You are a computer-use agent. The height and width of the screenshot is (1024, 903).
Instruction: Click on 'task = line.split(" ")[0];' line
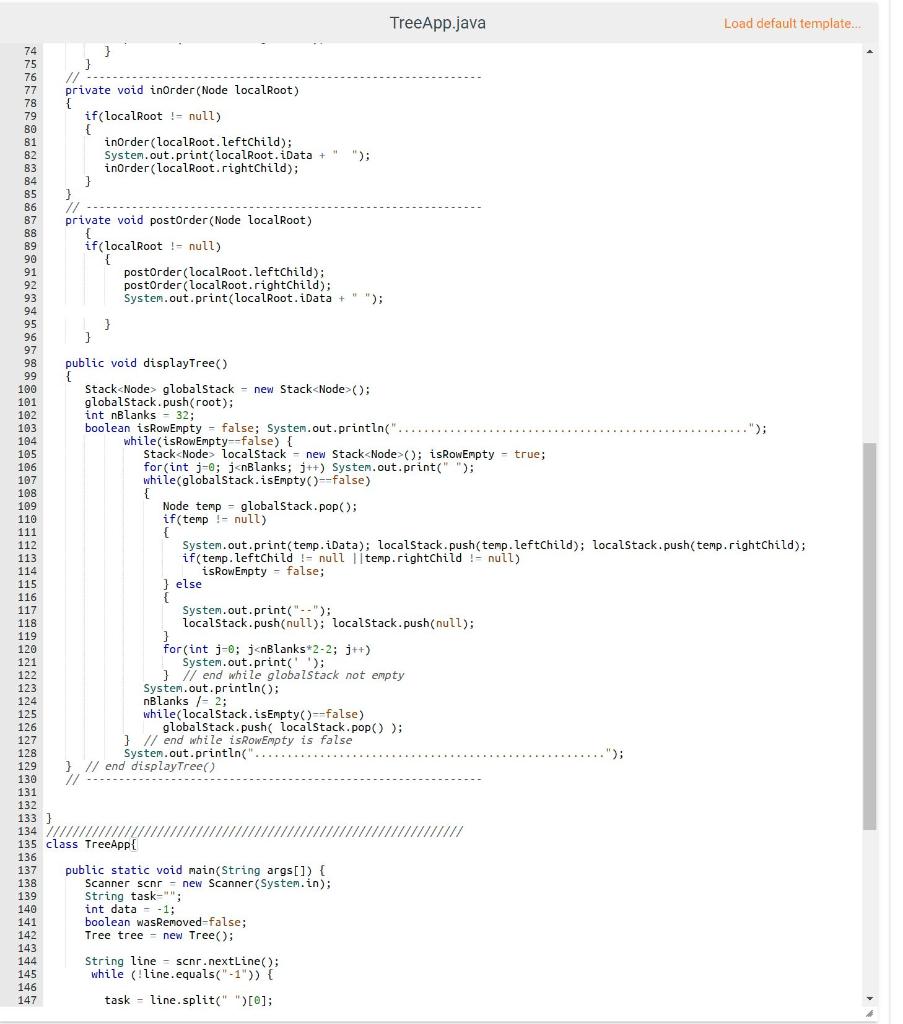pyautogui.click(x=188, y=1000)
